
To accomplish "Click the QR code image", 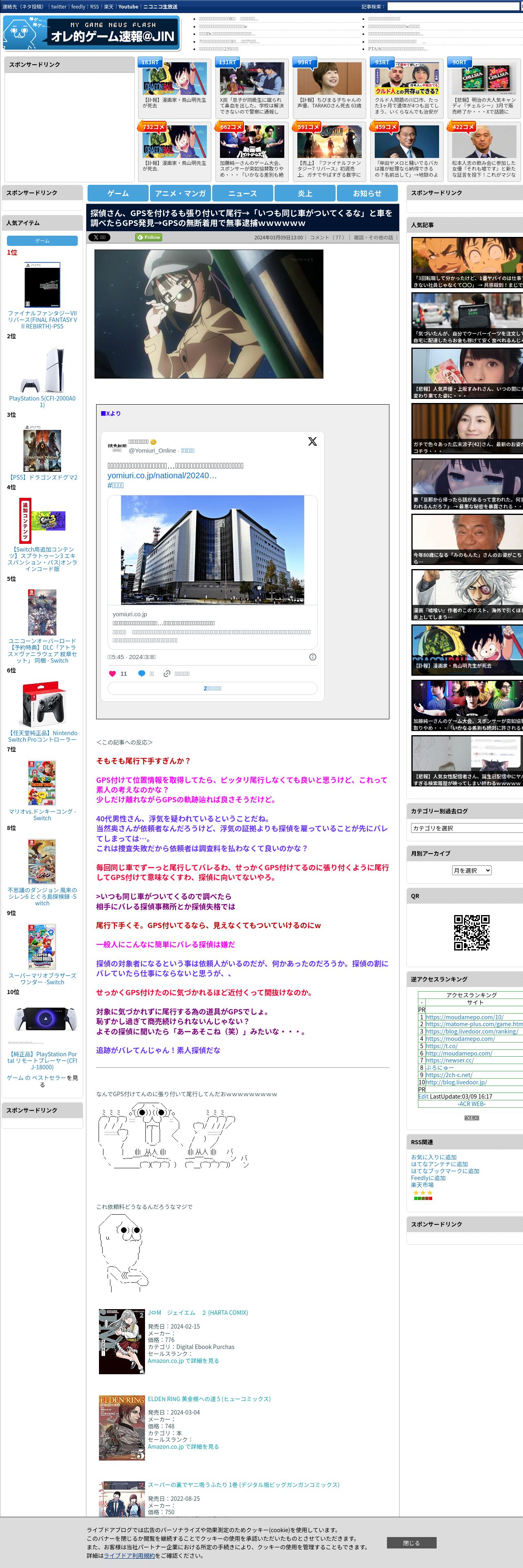I will click(472, 932).
